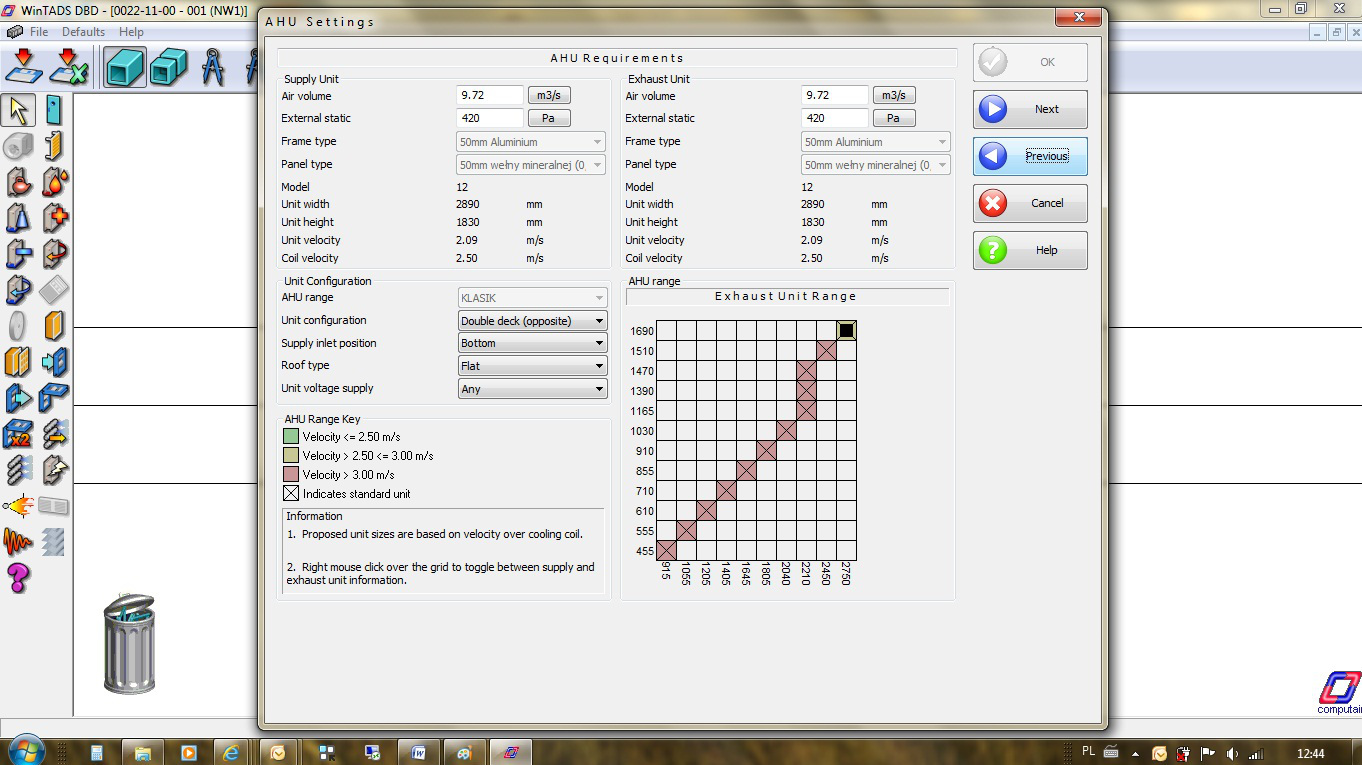This screenshot has height=765, width=1362.
Task: Choose the drawing compass tool icon
Action: tap(213, 66)
